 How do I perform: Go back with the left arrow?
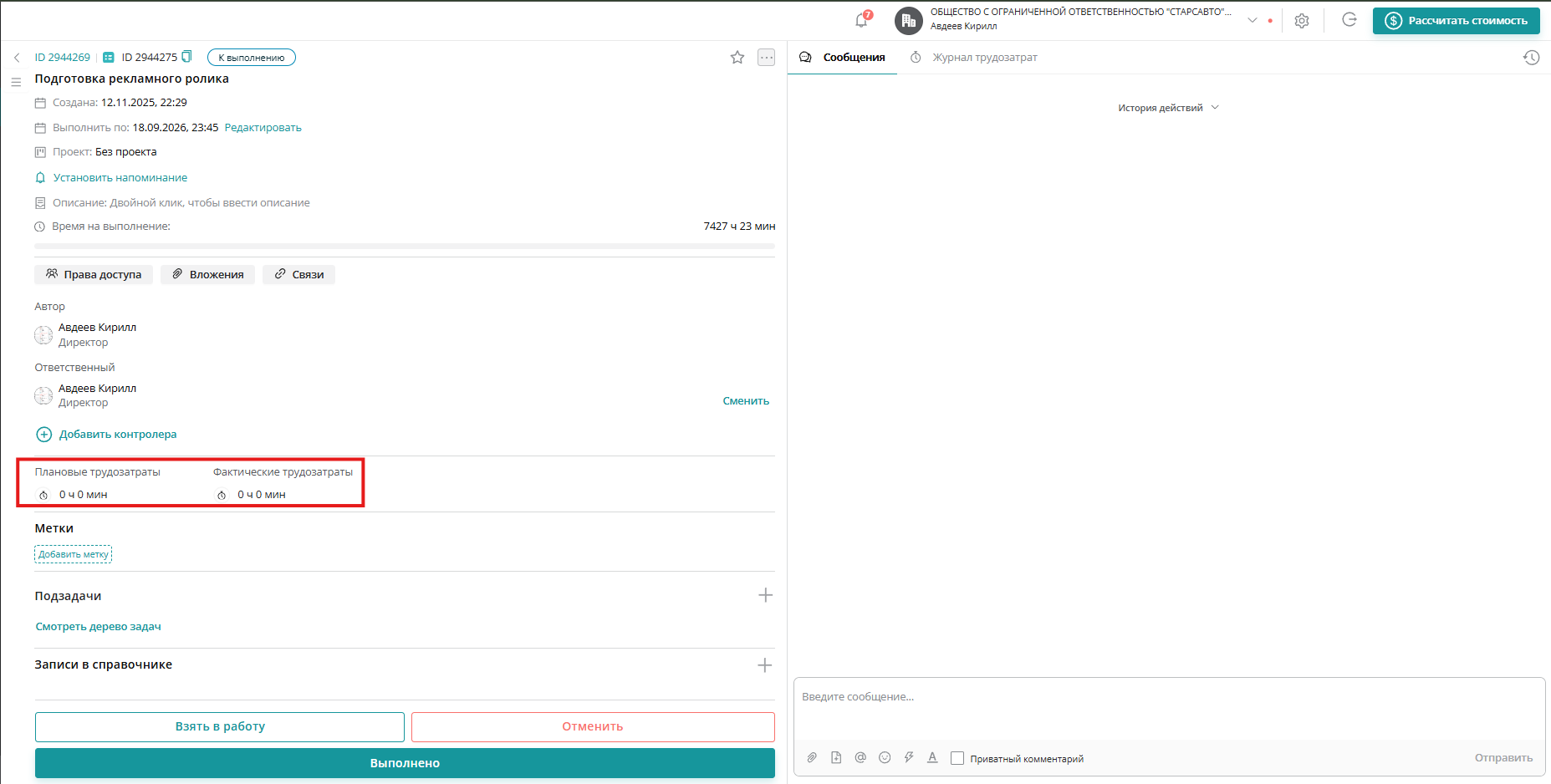17,58
